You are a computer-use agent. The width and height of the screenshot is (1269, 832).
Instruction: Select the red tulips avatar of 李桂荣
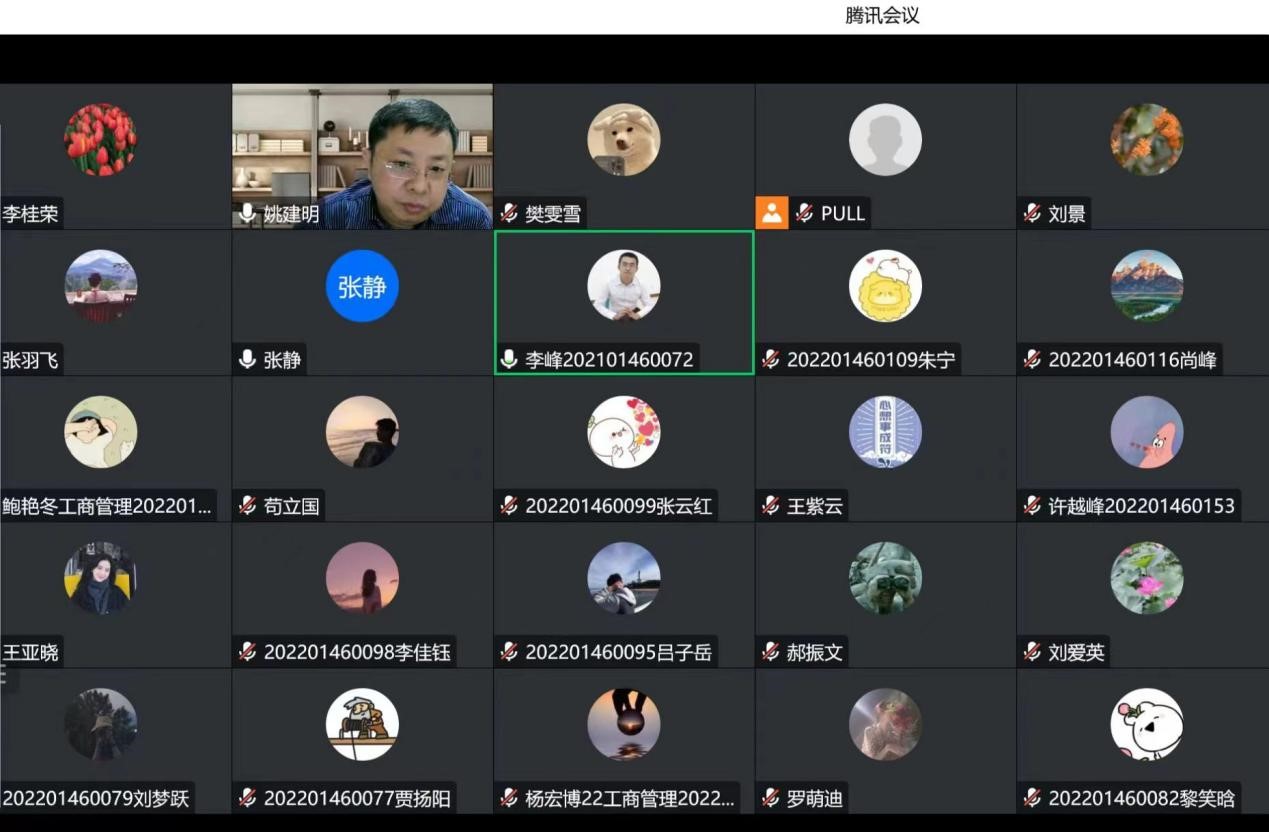click(x=100, y=140)
